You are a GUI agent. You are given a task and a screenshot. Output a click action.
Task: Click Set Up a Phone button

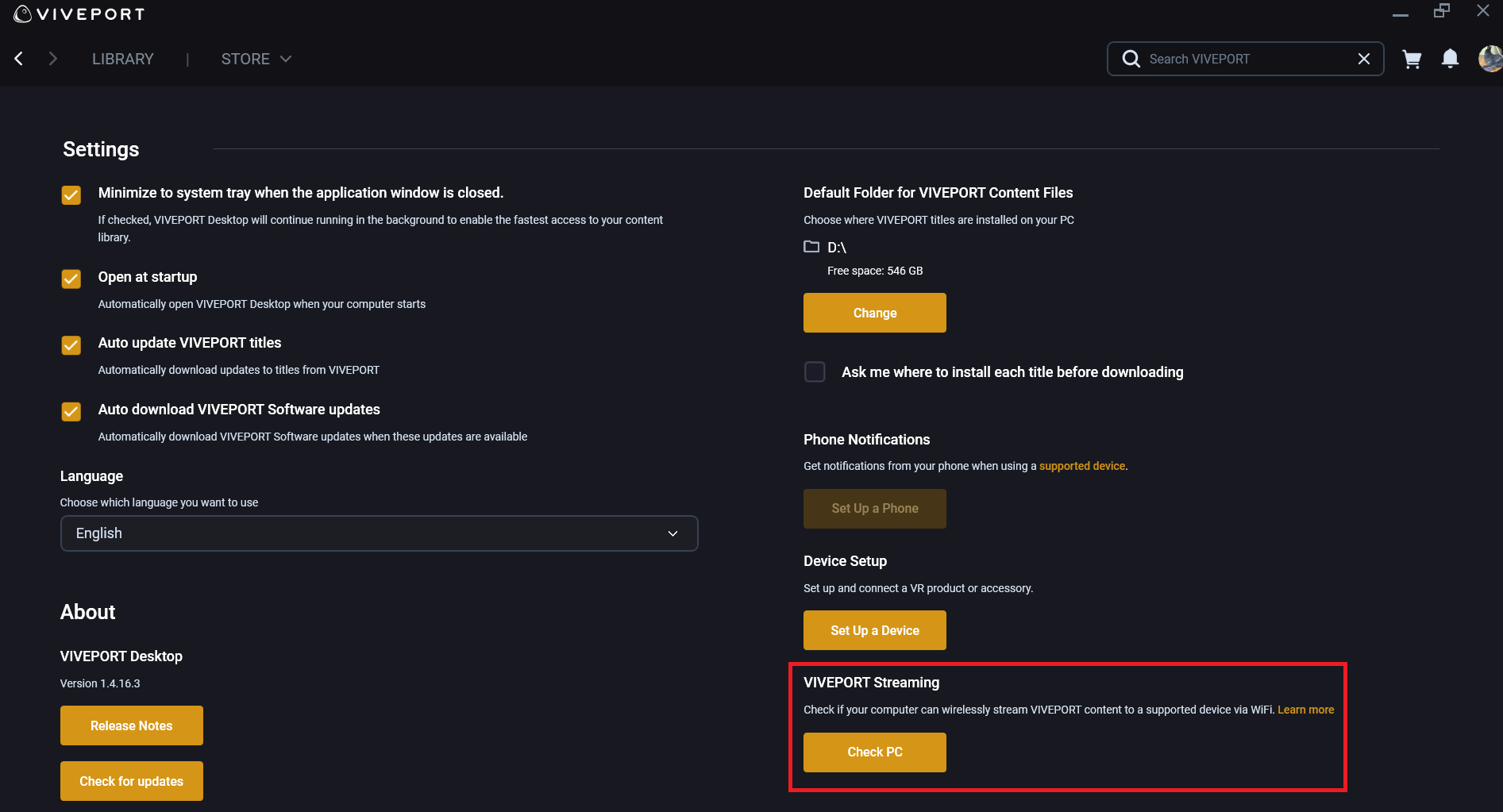875,509
